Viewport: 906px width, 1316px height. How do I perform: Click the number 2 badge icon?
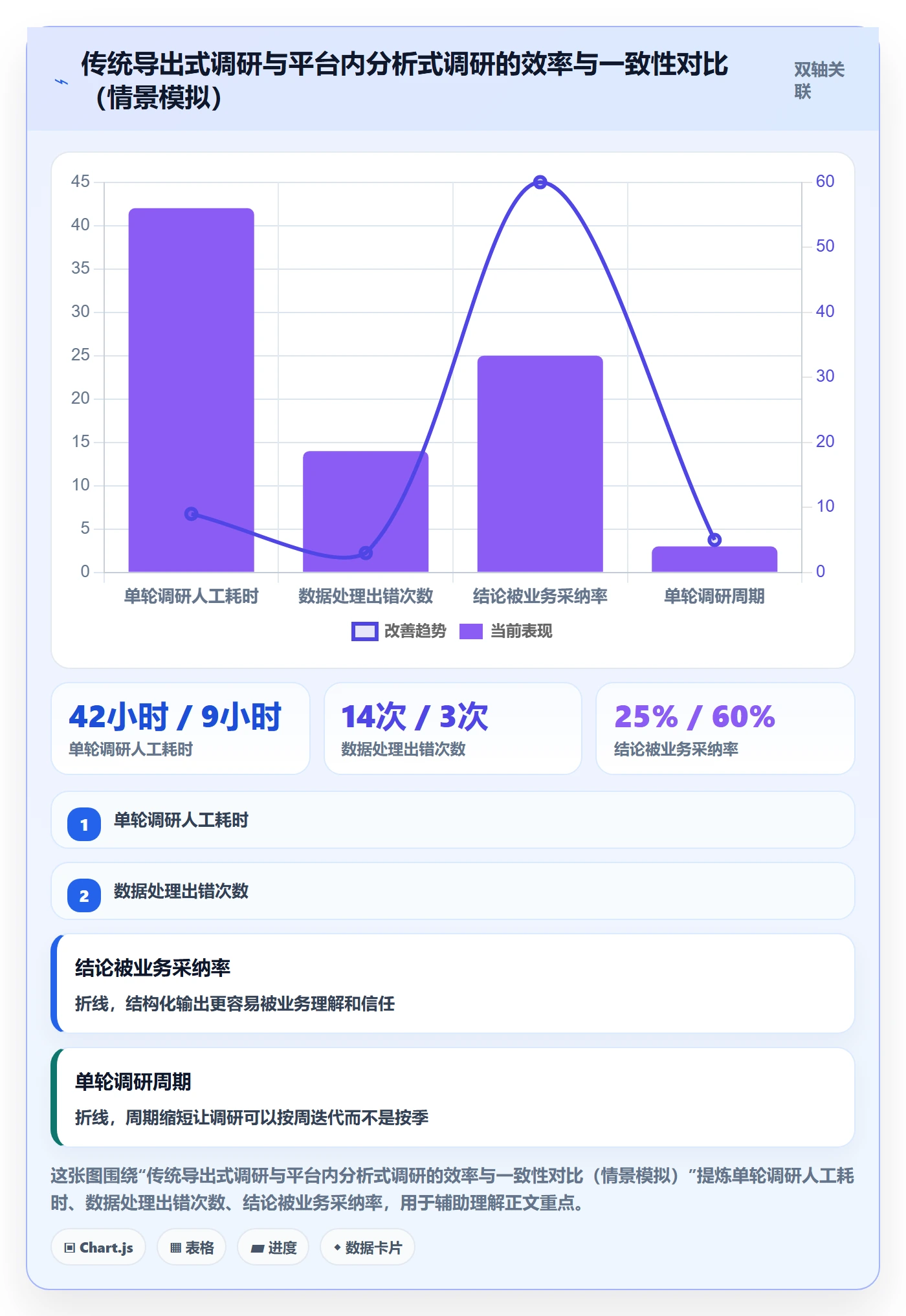[84, 895]
